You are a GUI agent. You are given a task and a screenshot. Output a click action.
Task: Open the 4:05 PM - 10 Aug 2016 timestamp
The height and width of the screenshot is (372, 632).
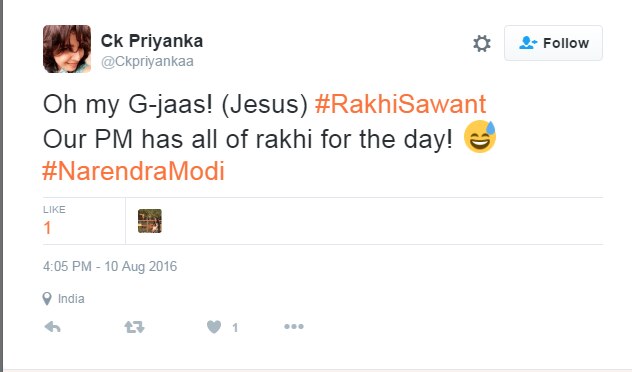click(110, 266)
